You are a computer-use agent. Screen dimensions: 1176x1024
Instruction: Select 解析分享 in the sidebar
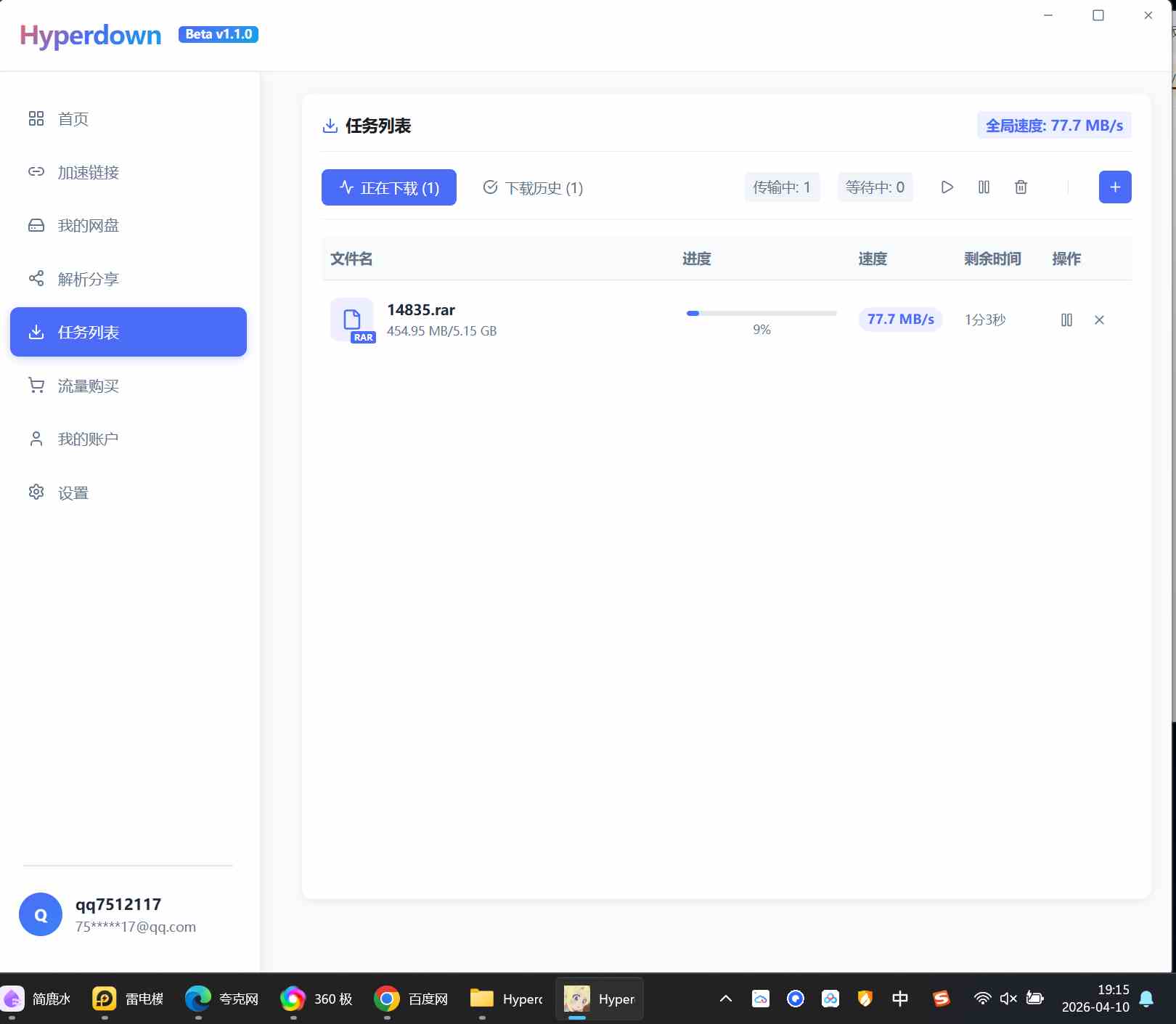(x=89, y=279)
